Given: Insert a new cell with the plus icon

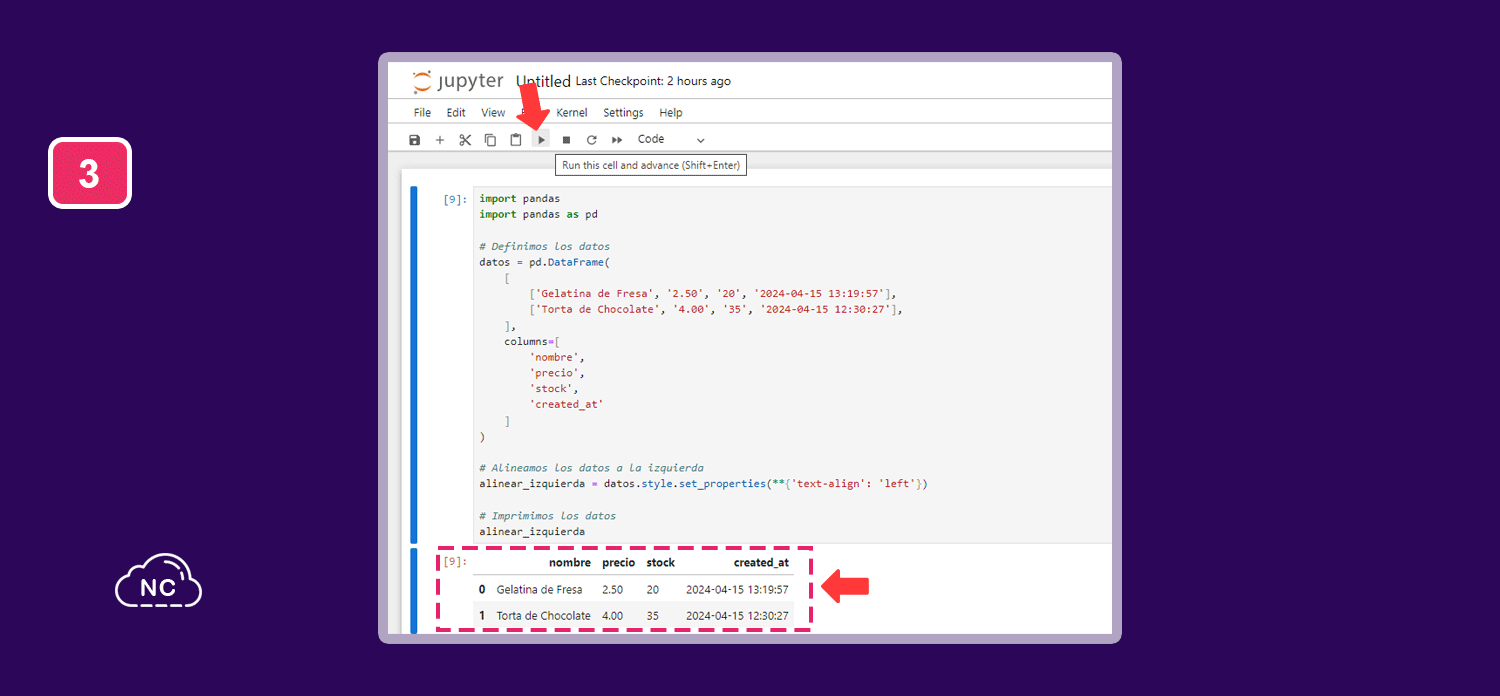Looking at the screenshot, I should click(440, 140).
